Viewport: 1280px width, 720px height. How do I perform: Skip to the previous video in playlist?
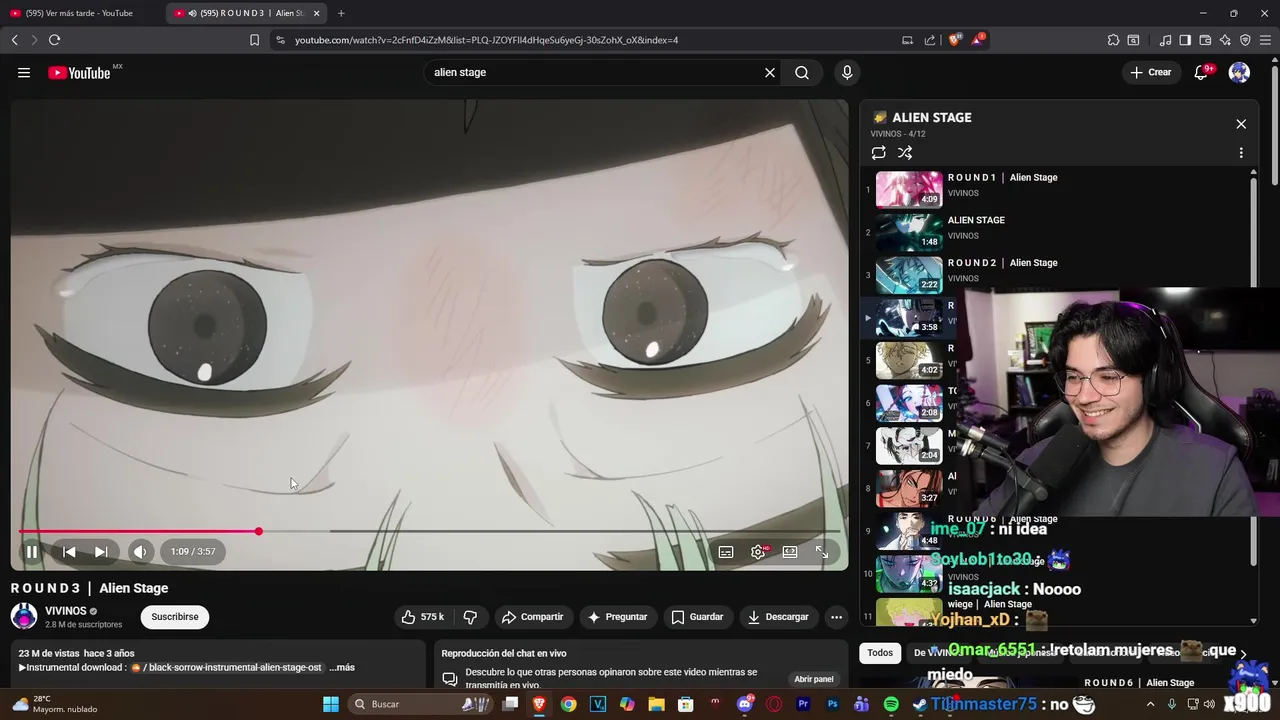click(69, 551)
